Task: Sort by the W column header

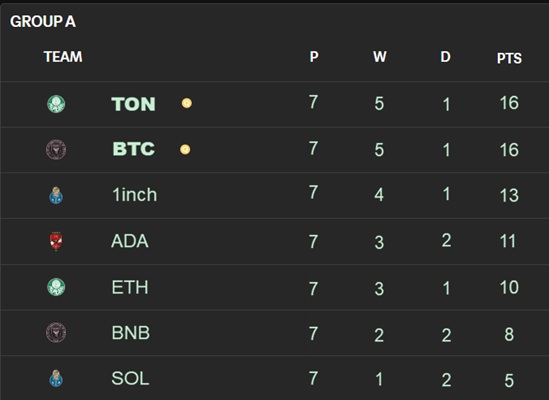Action: [x=380, y=57]
